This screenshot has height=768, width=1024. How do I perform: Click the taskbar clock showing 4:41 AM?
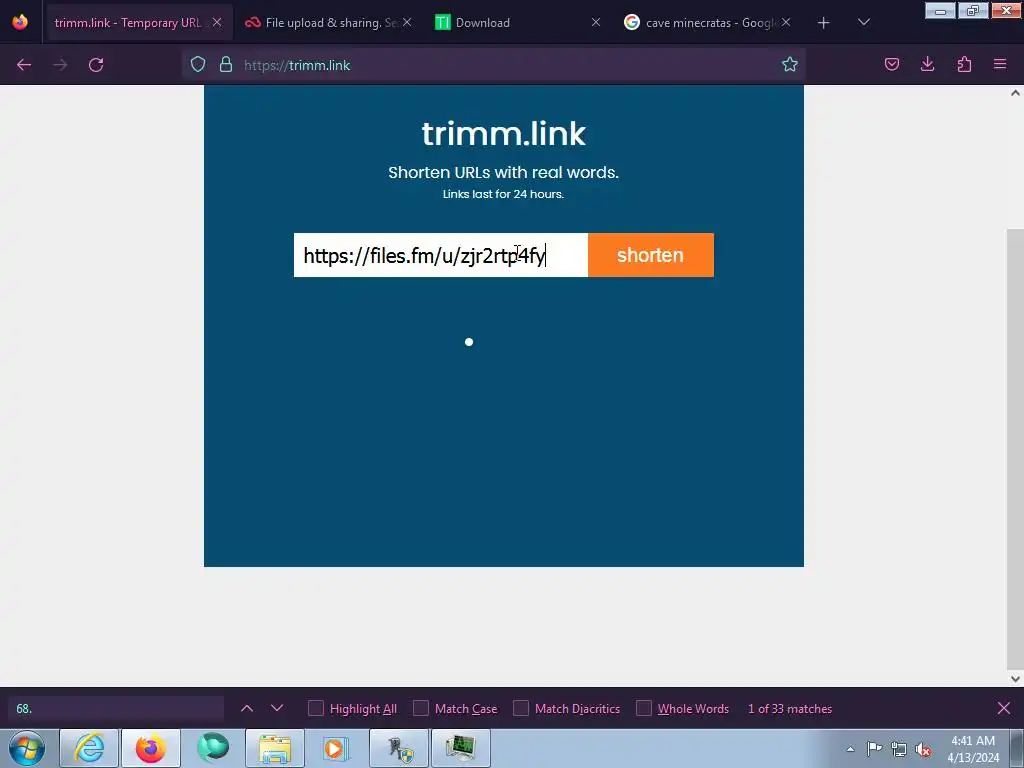point(973,749)
